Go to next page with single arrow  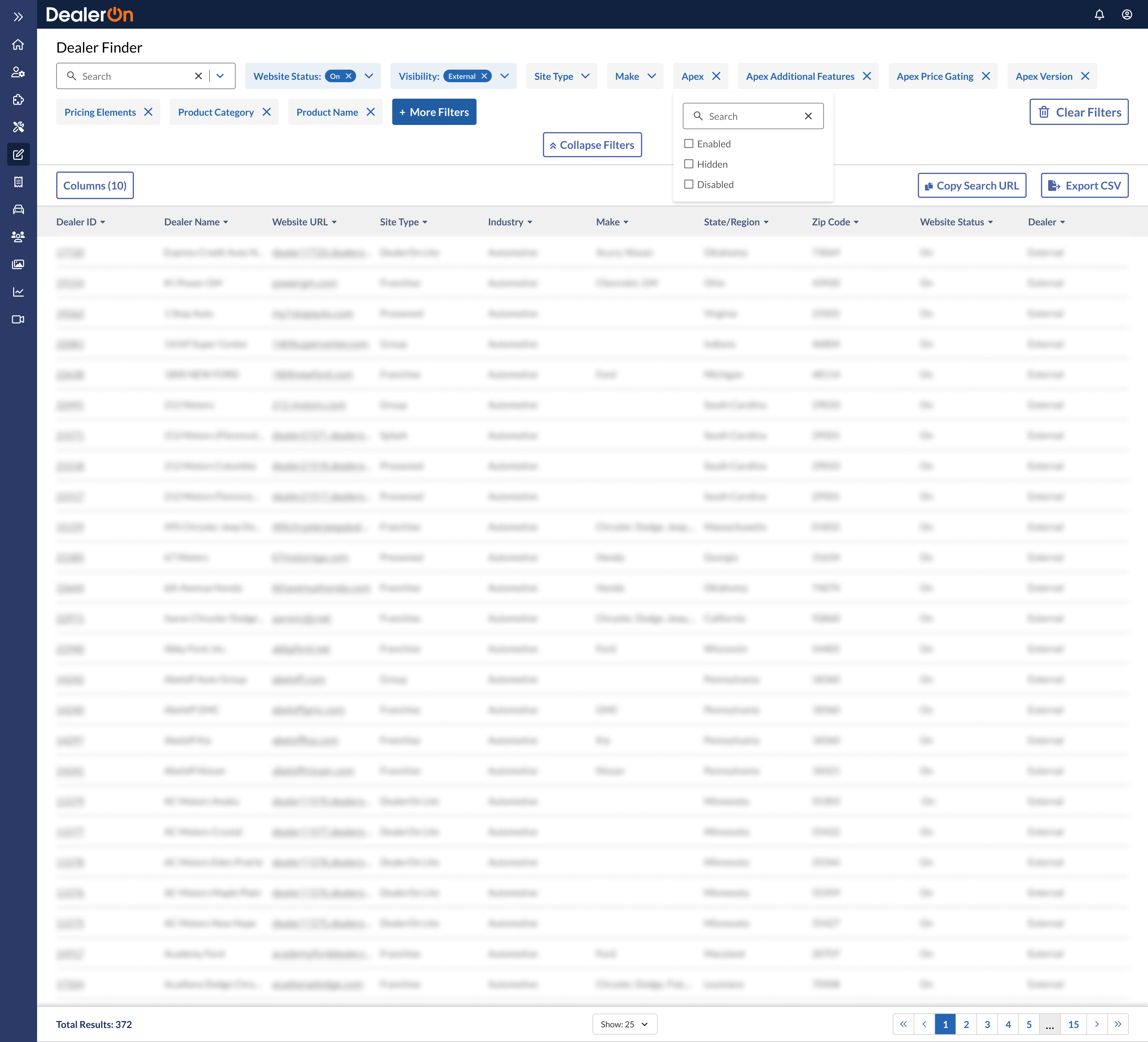point(1097,1024)
